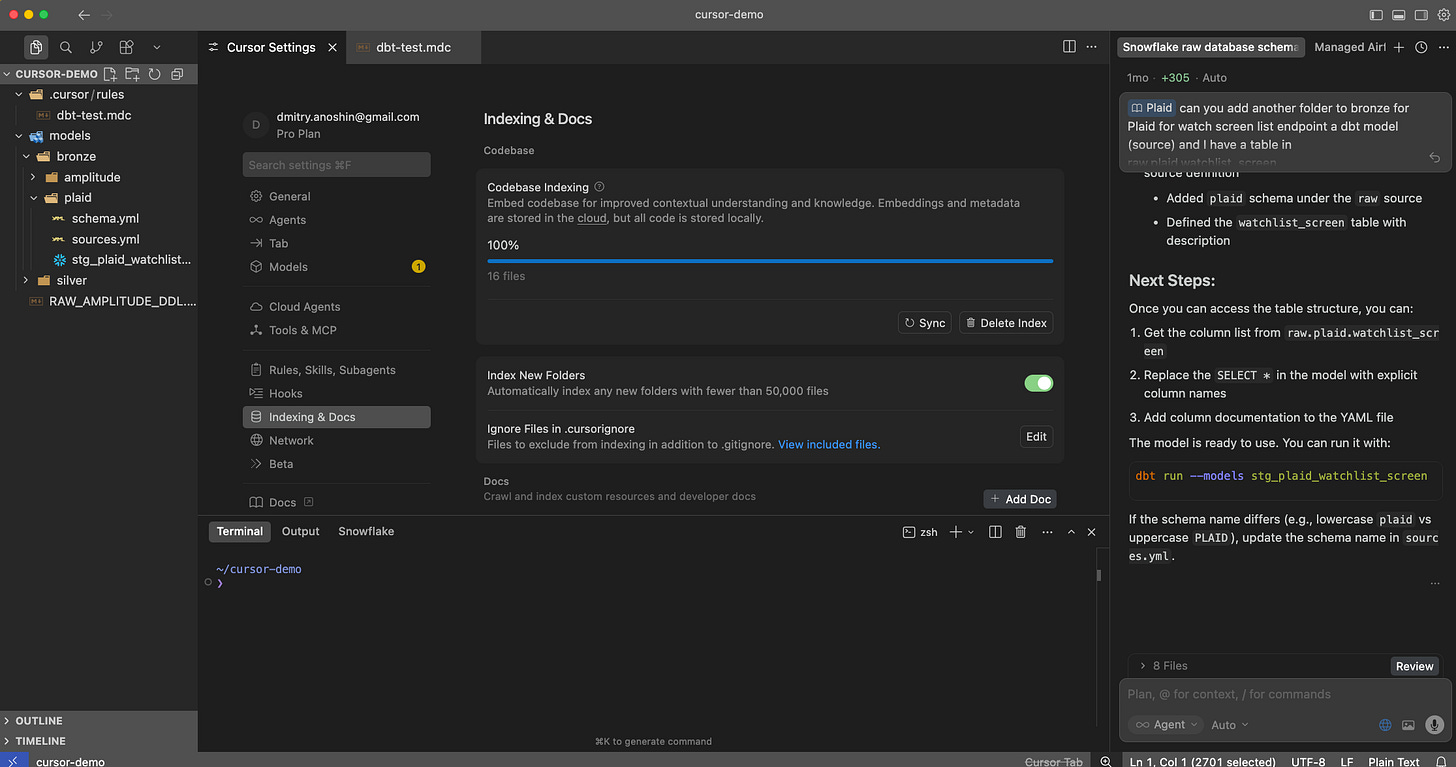Open the Explorer view in the activity bar
The image size is (1456, 767).
[36, 47]
